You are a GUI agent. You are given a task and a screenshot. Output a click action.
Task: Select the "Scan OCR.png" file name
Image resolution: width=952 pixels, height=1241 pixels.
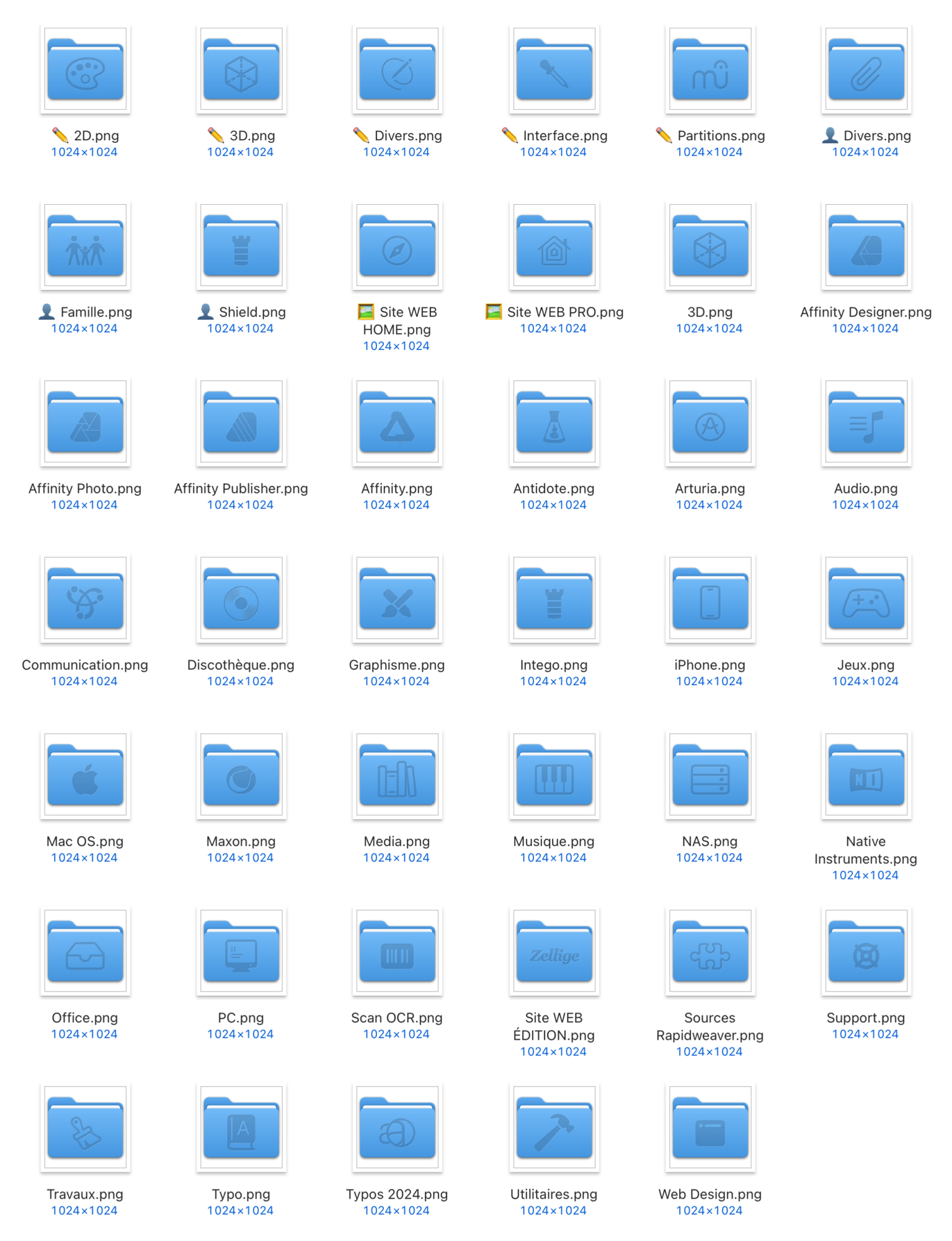click(397, 1018)
